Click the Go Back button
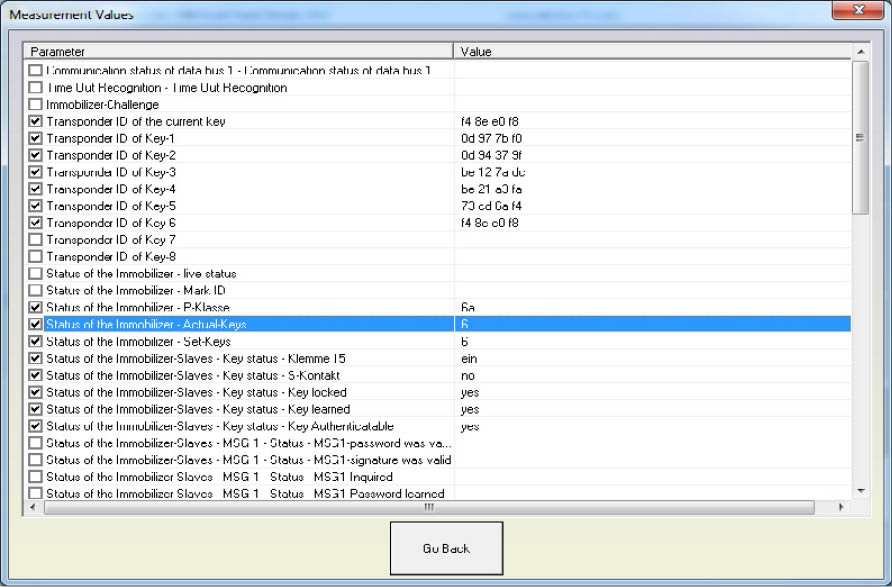 click(x=446, y=548)
